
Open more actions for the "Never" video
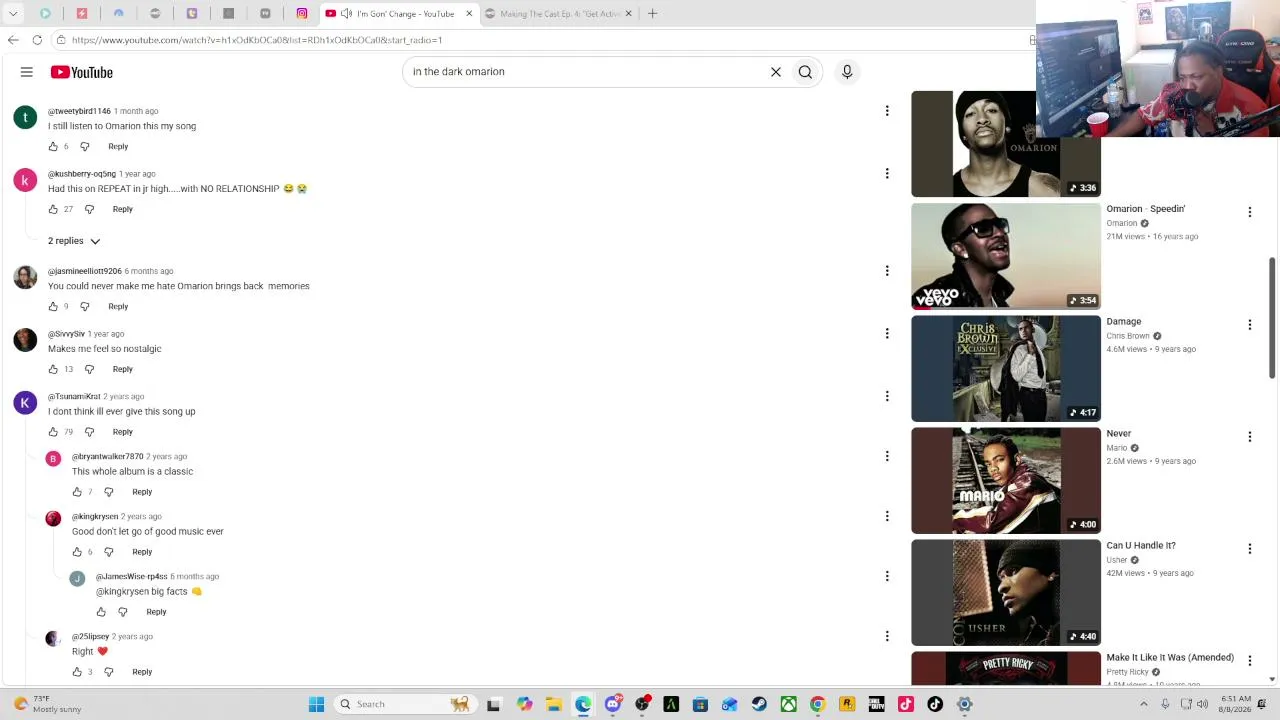1249,436
